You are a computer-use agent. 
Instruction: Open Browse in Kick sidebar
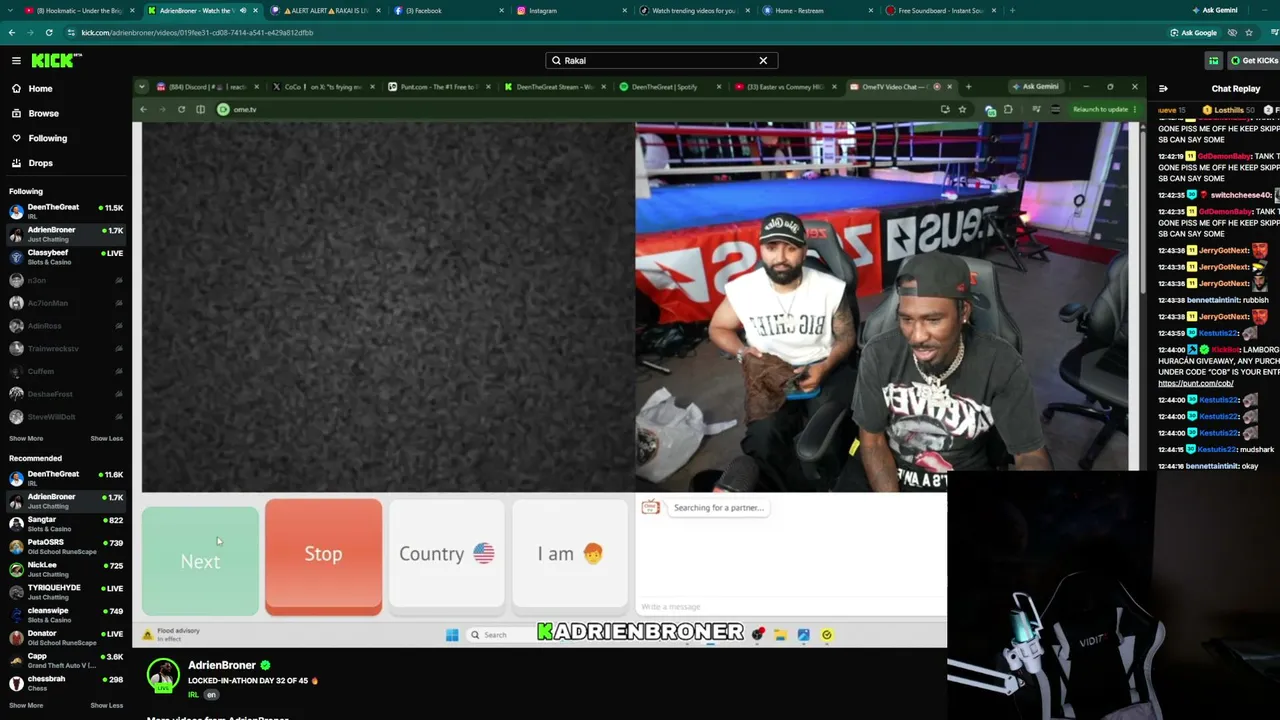coord(43,113)
